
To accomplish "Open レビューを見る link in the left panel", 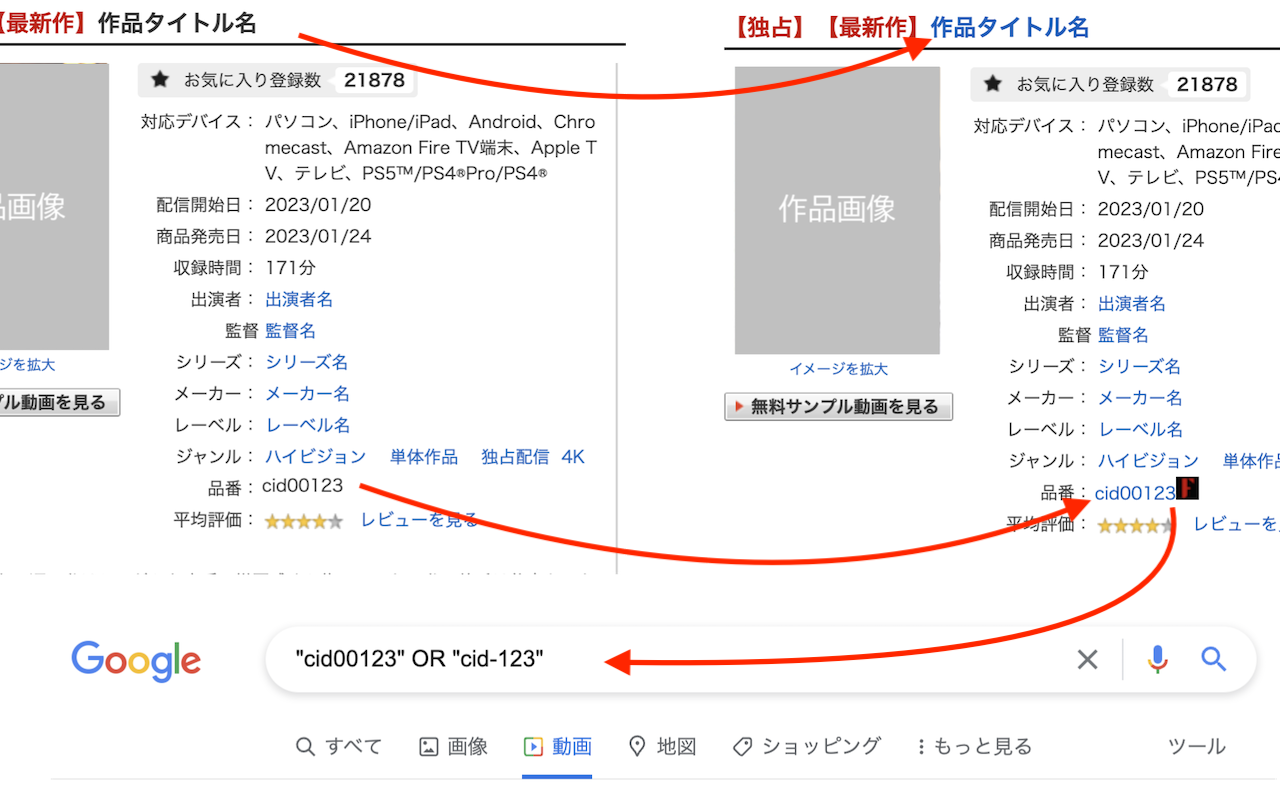I will point(419,520).
